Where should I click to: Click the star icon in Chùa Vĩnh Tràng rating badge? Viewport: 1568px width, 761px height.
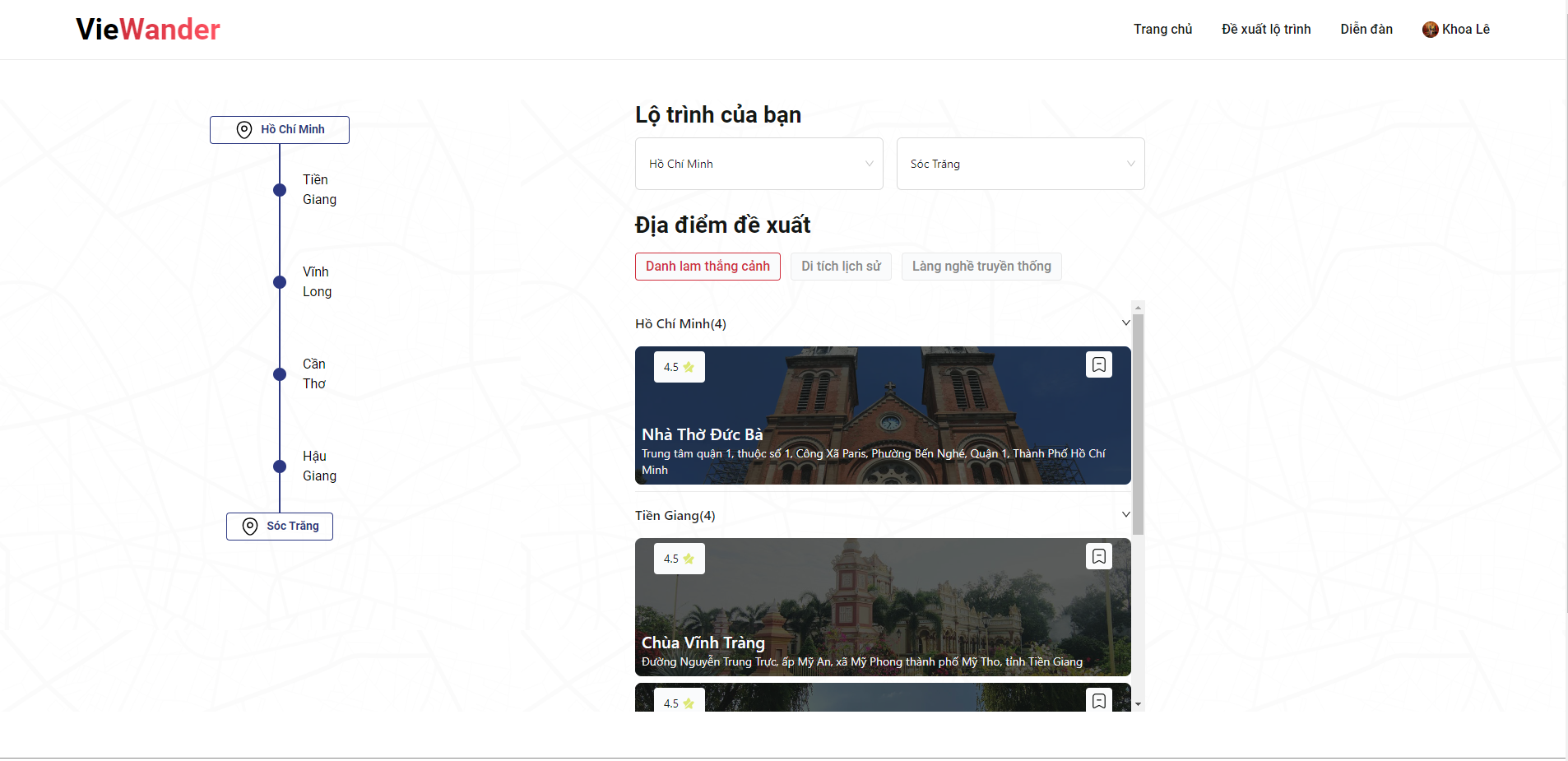[x=689, y=558]
